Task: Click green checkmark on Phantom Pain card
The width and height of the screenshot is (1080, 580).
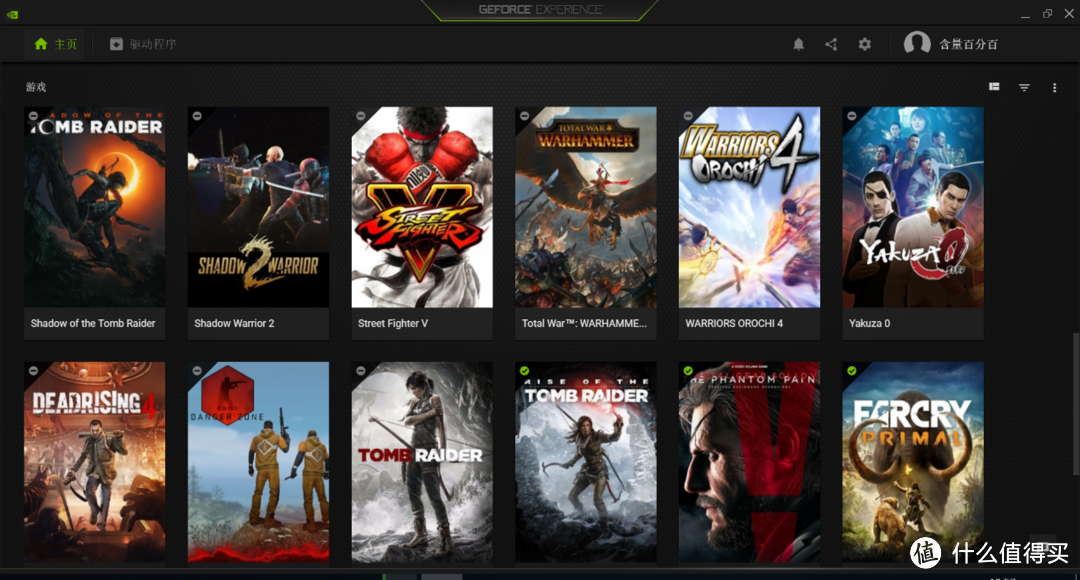Action: tap(688, 371)
